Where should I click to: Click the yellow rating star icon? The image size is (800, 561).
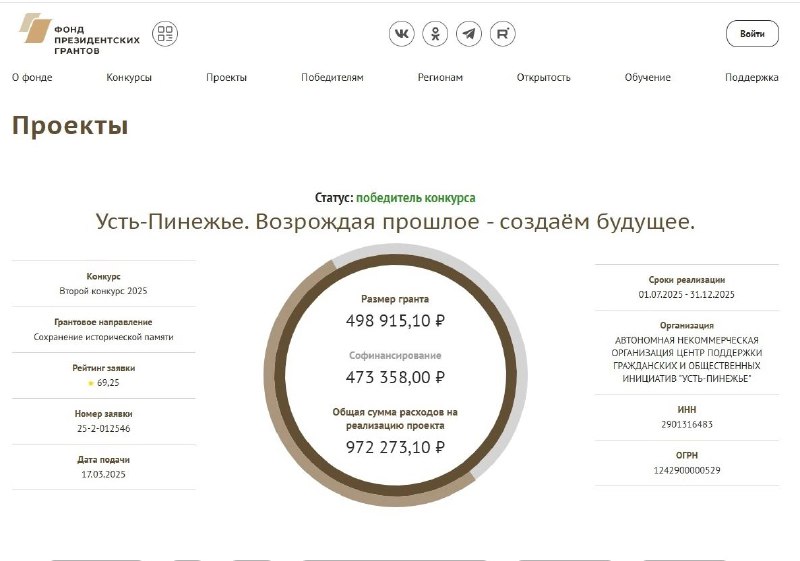click(x=91, y=383)
